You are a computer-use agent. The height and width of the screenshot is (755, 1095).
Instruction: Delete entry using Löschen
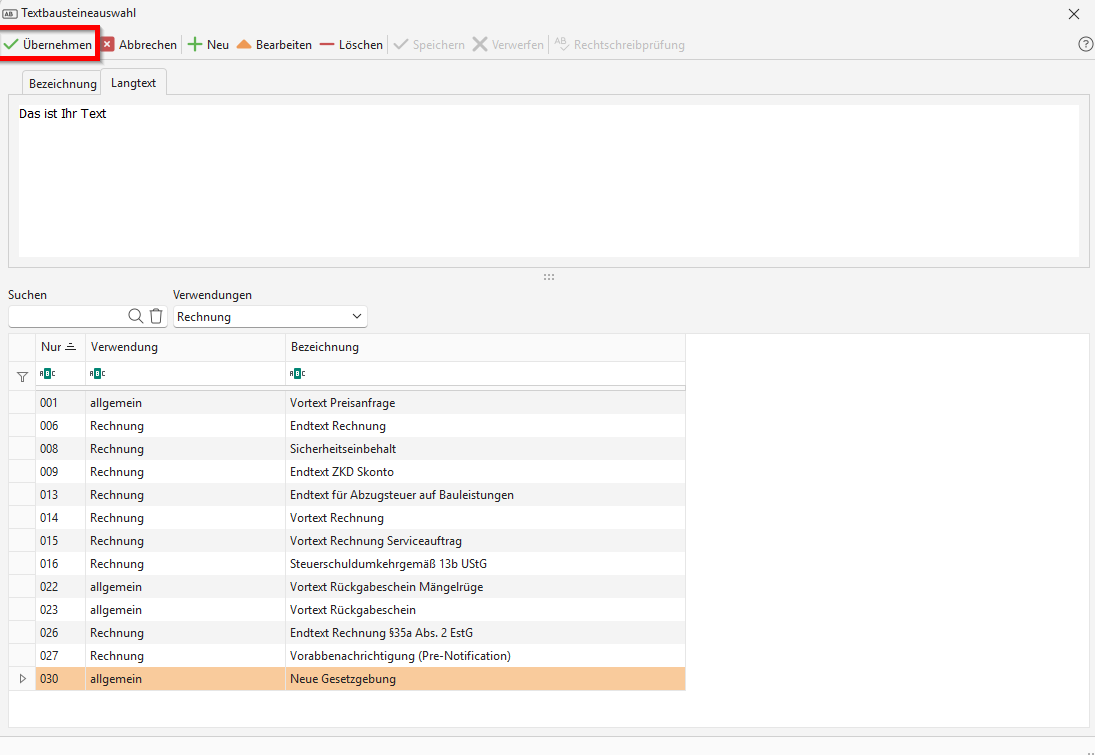coord(351,45)
